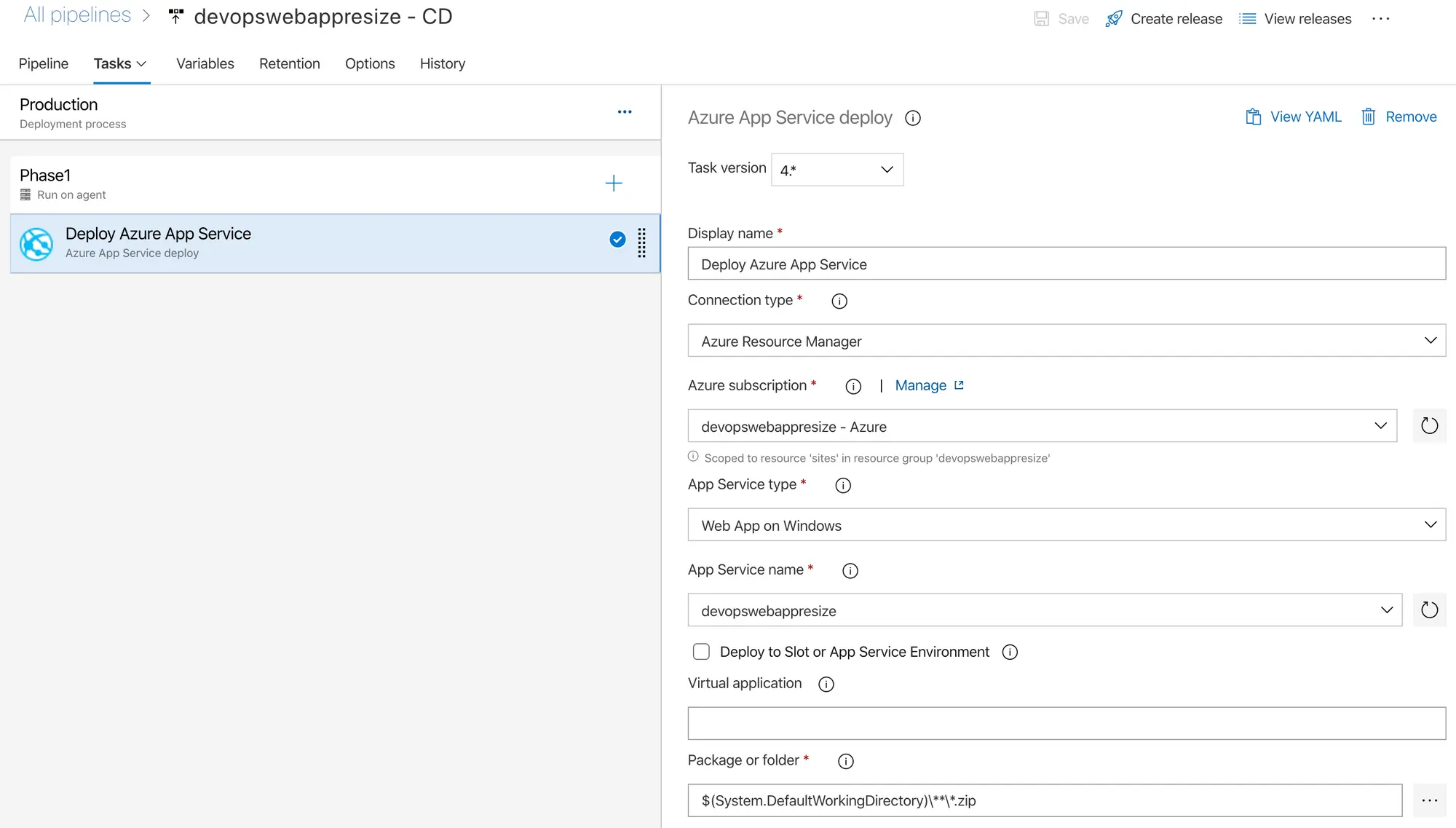
Task: Show info for Connection type
Action: tap(839, 301)
